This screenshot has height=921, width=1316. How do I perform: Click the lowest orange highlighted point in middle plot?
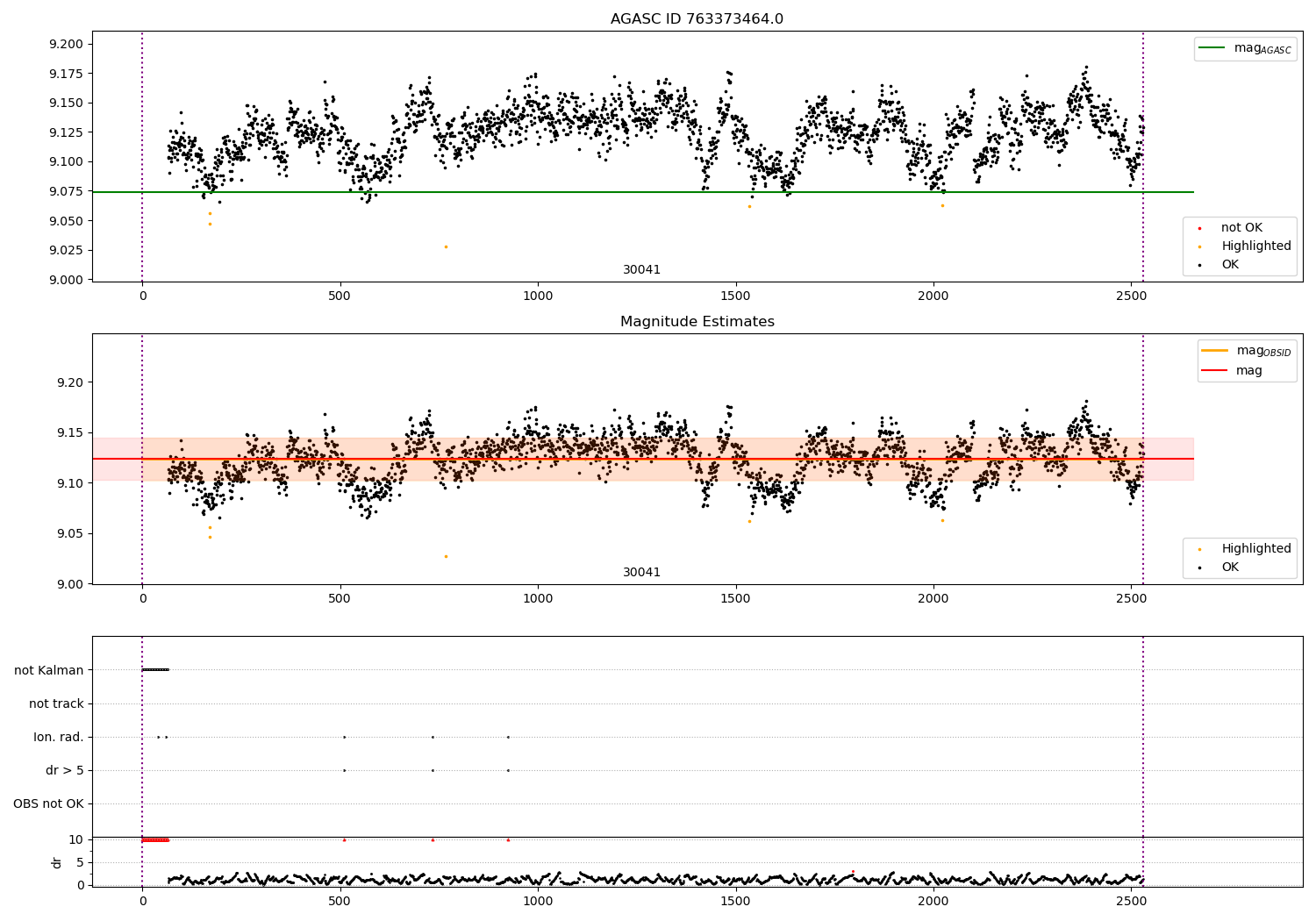pyautogui.click(x=446, y=556)
